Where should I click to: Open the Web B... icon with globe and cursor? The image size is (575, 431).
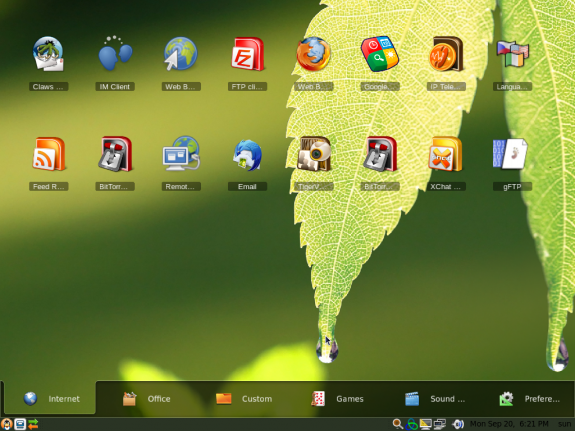point(180,54)
